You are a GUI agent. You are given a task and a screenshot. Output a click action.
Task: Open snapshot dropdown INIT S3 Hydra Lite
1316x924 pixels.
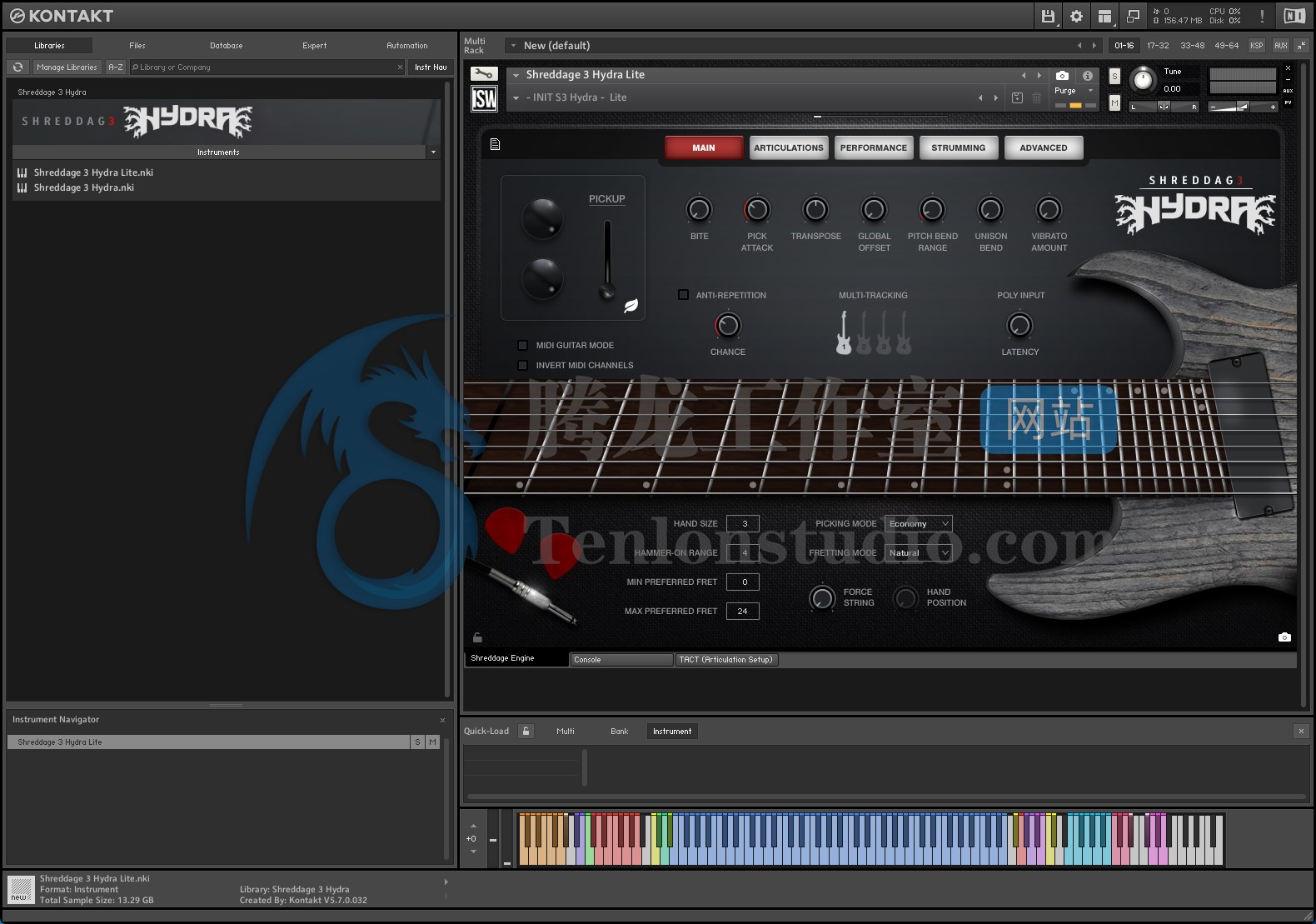tap(516, 97)
